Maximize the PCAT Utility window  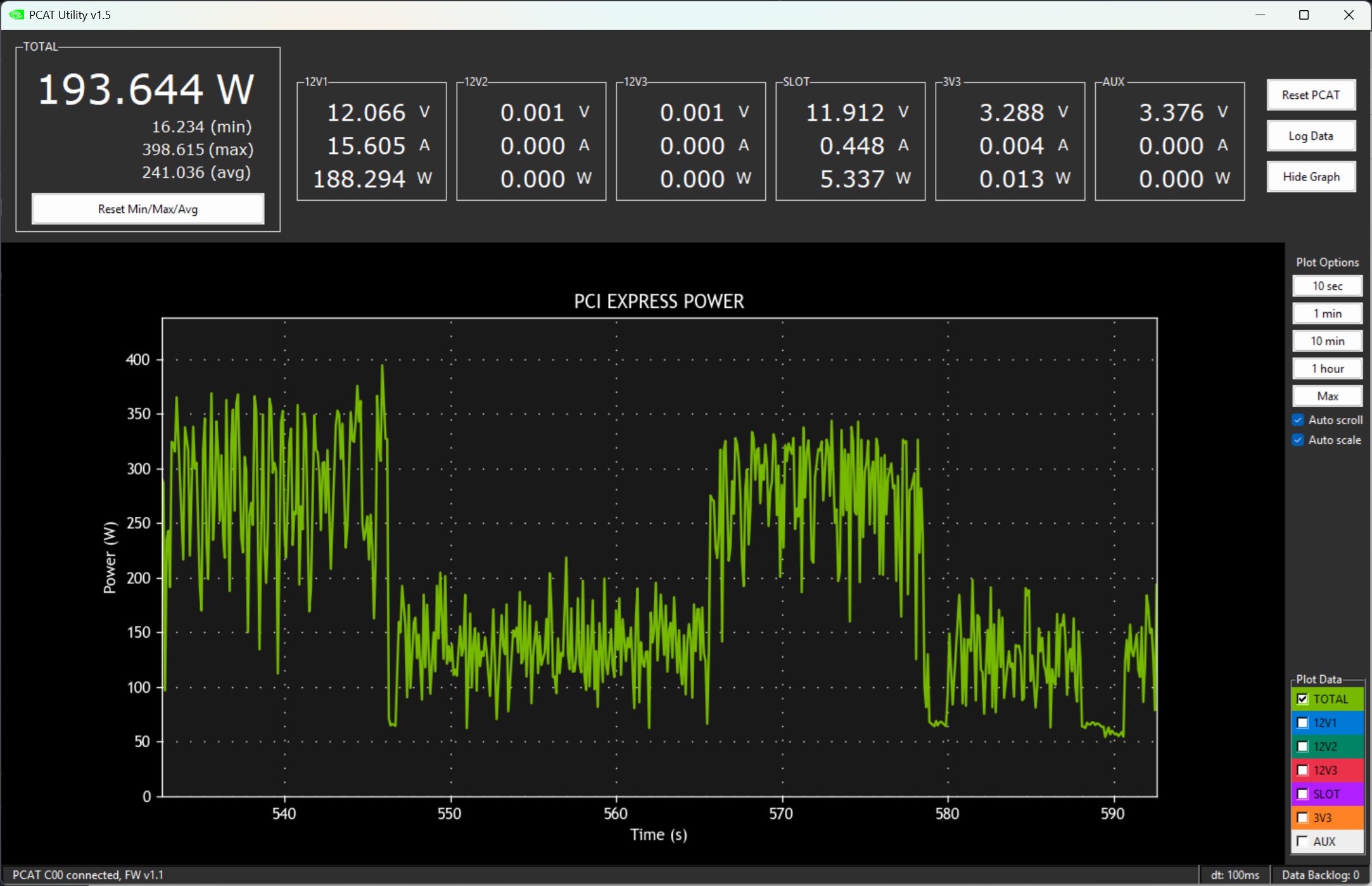1304,15
